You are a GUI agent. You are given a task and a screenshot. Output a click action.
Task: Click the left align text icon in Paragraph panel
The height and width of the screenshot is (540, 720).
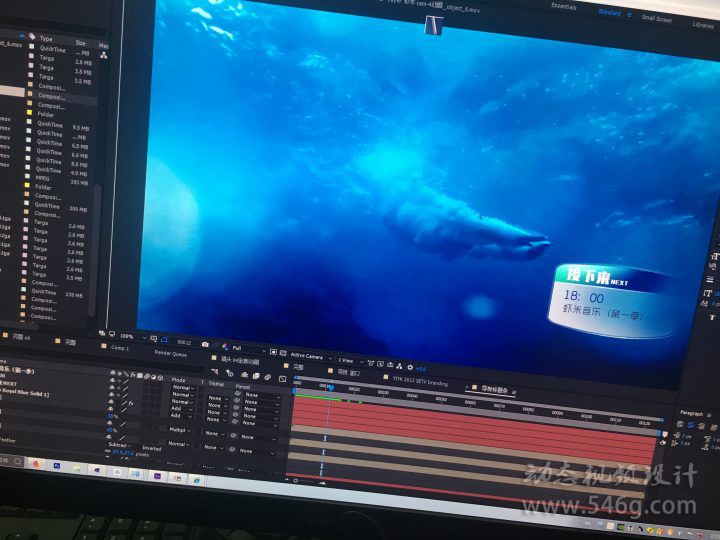[681, 424]
